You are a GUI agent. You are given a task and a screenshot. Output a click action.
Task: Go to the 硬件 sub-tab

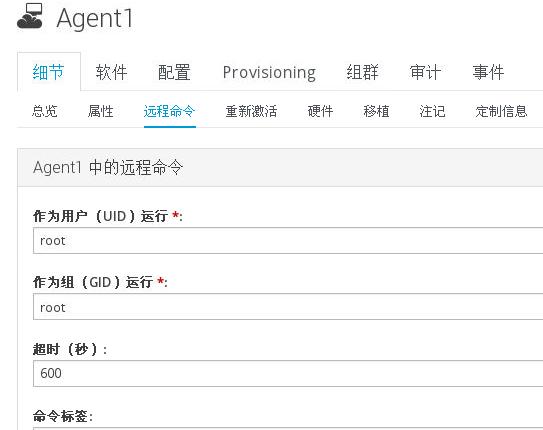[x=320, y=111]
